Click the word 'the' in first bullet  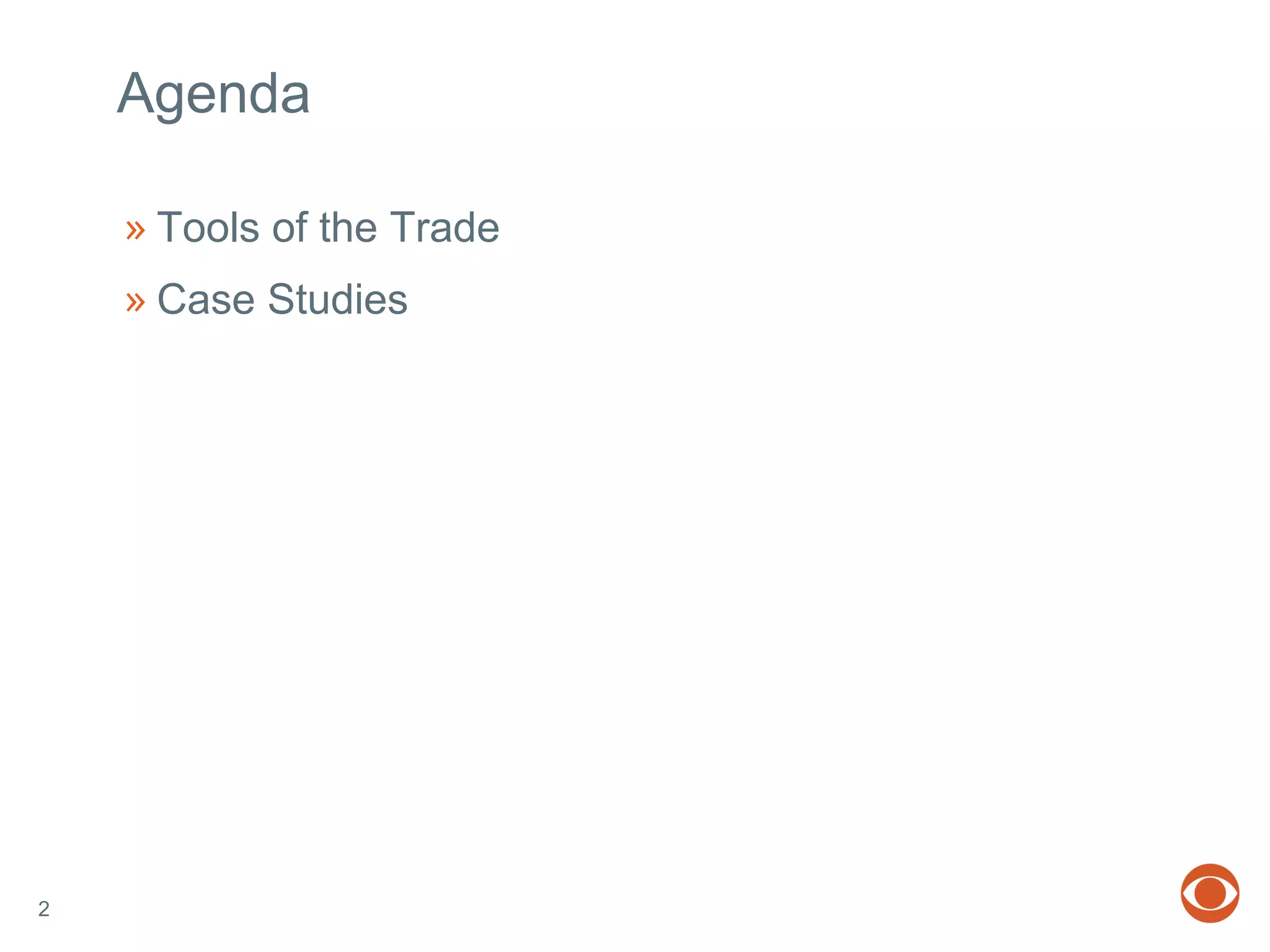(348, 227)
